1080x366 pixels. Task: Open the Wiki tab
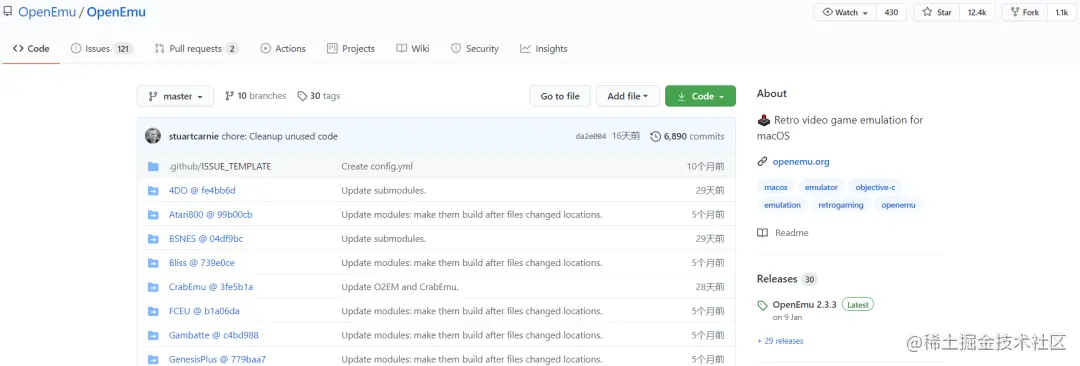413,49
